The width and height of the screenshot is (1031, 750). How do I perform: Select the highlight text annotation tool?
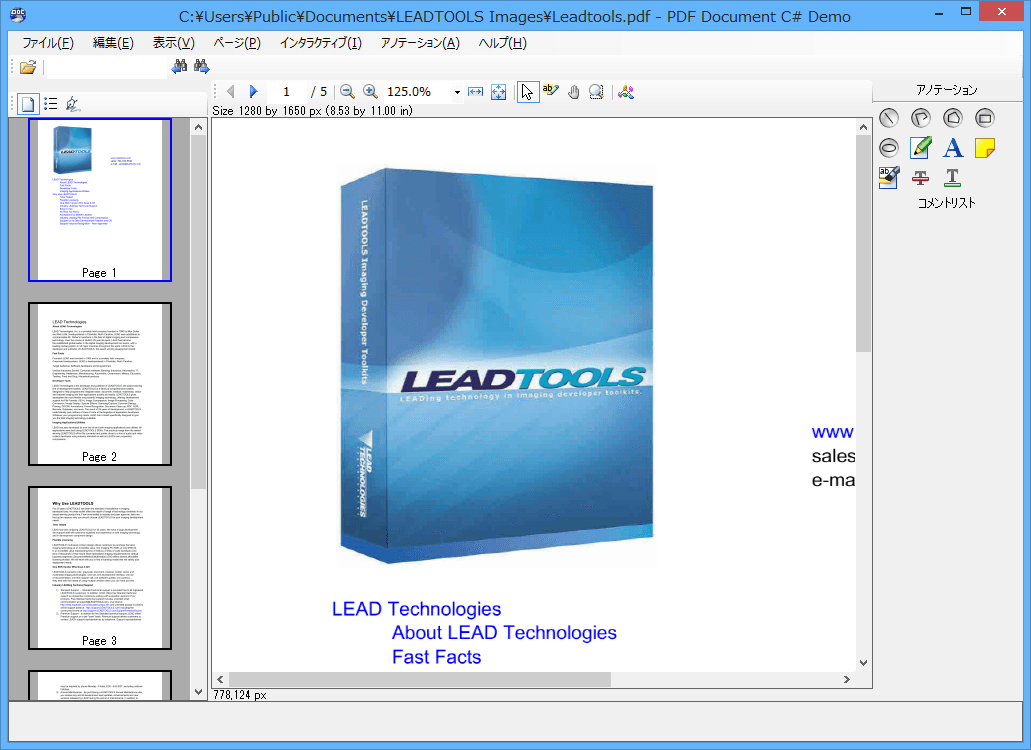(x=888, y=177)
